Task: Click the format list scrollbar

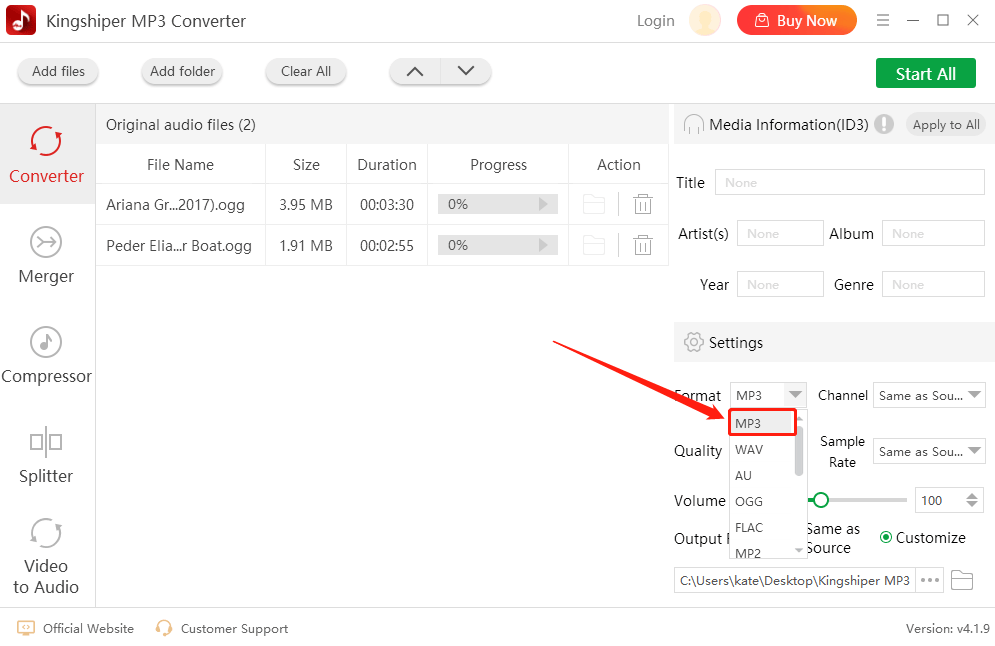Action: point(800,450)
